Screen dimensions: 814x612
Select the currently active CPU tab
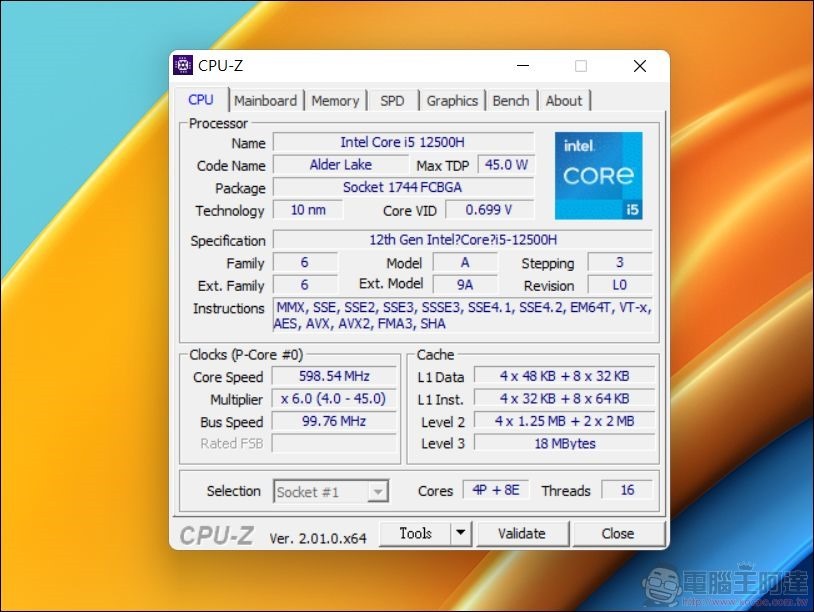click(x=200, y=99)
